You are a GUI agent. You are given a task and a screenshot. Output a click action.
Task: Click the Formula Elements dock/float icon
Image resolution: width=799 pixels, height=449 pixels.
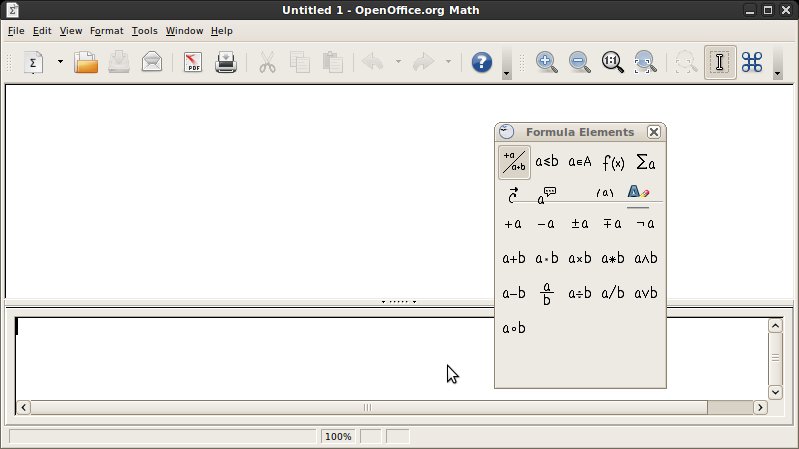click(506, 131)
